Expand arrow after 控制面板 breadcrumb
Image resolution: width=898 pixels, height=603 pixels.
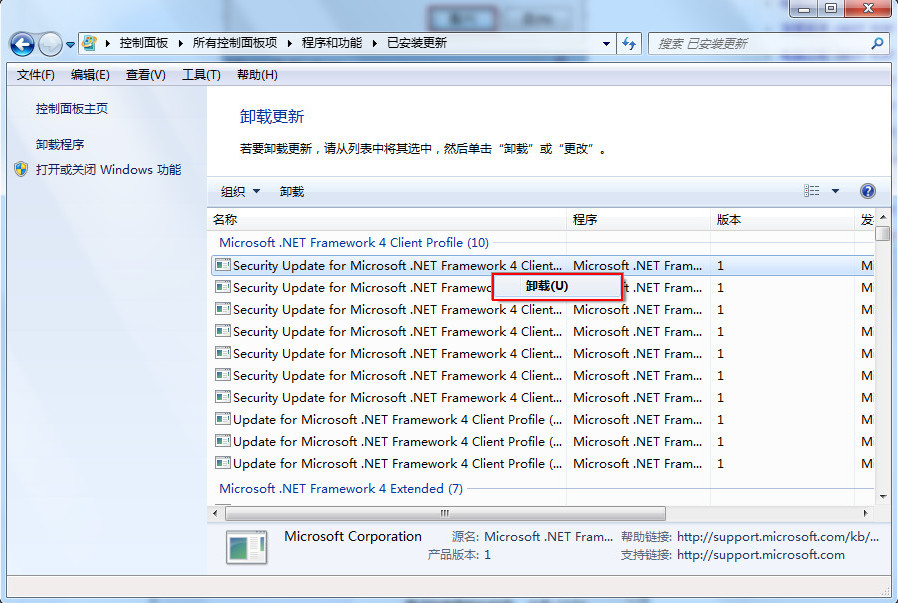181,44
